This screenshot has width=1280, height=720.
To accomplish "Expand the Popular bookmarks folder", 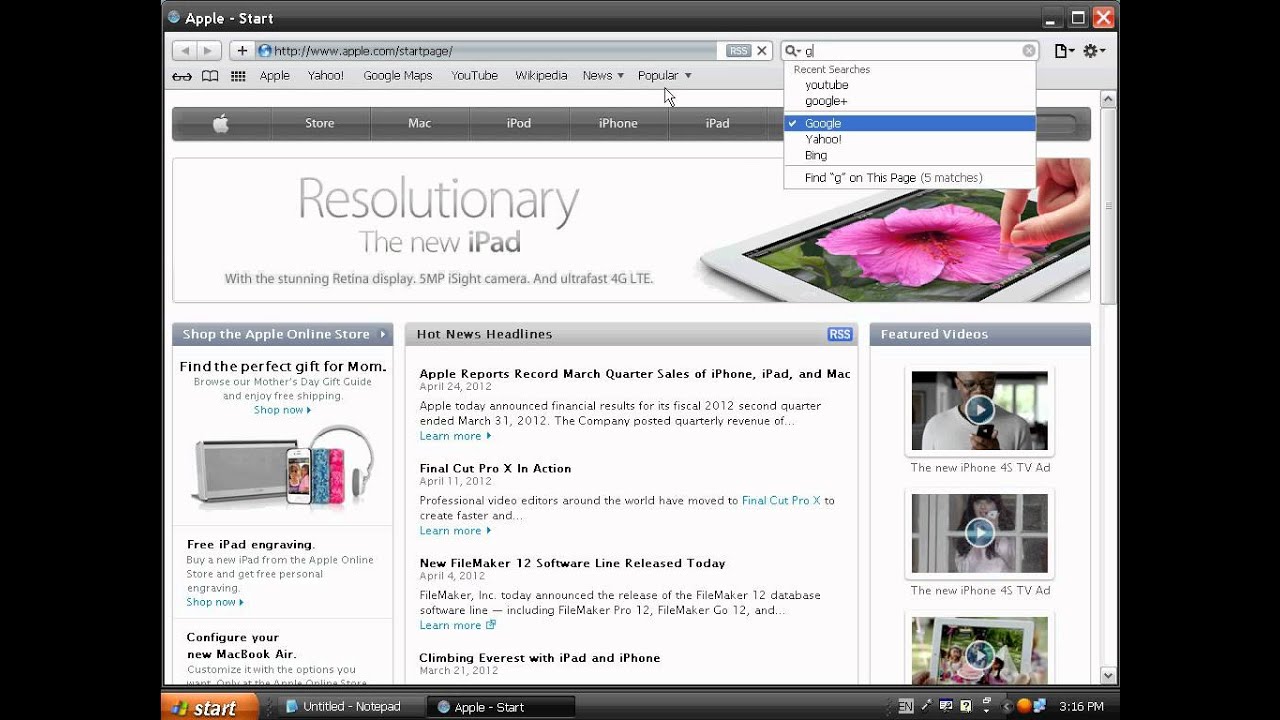I will coord(664,75).
